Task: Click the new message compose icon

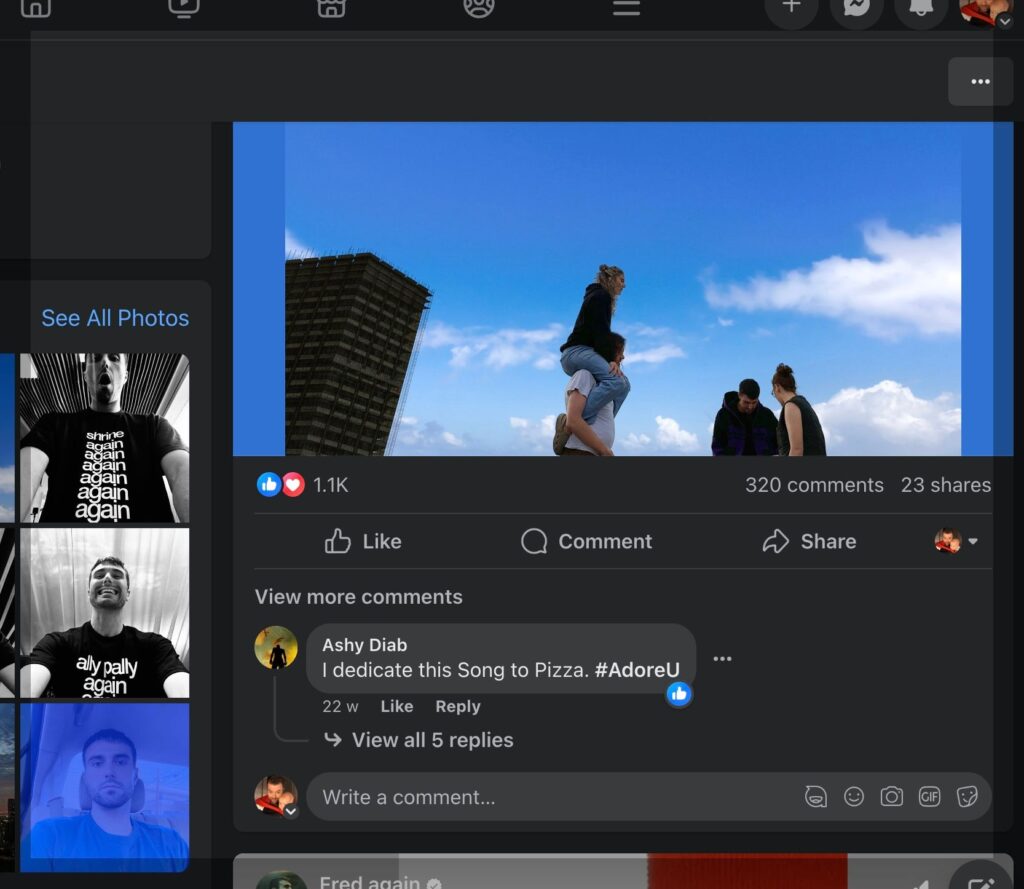Action: [x=980, y=880]
